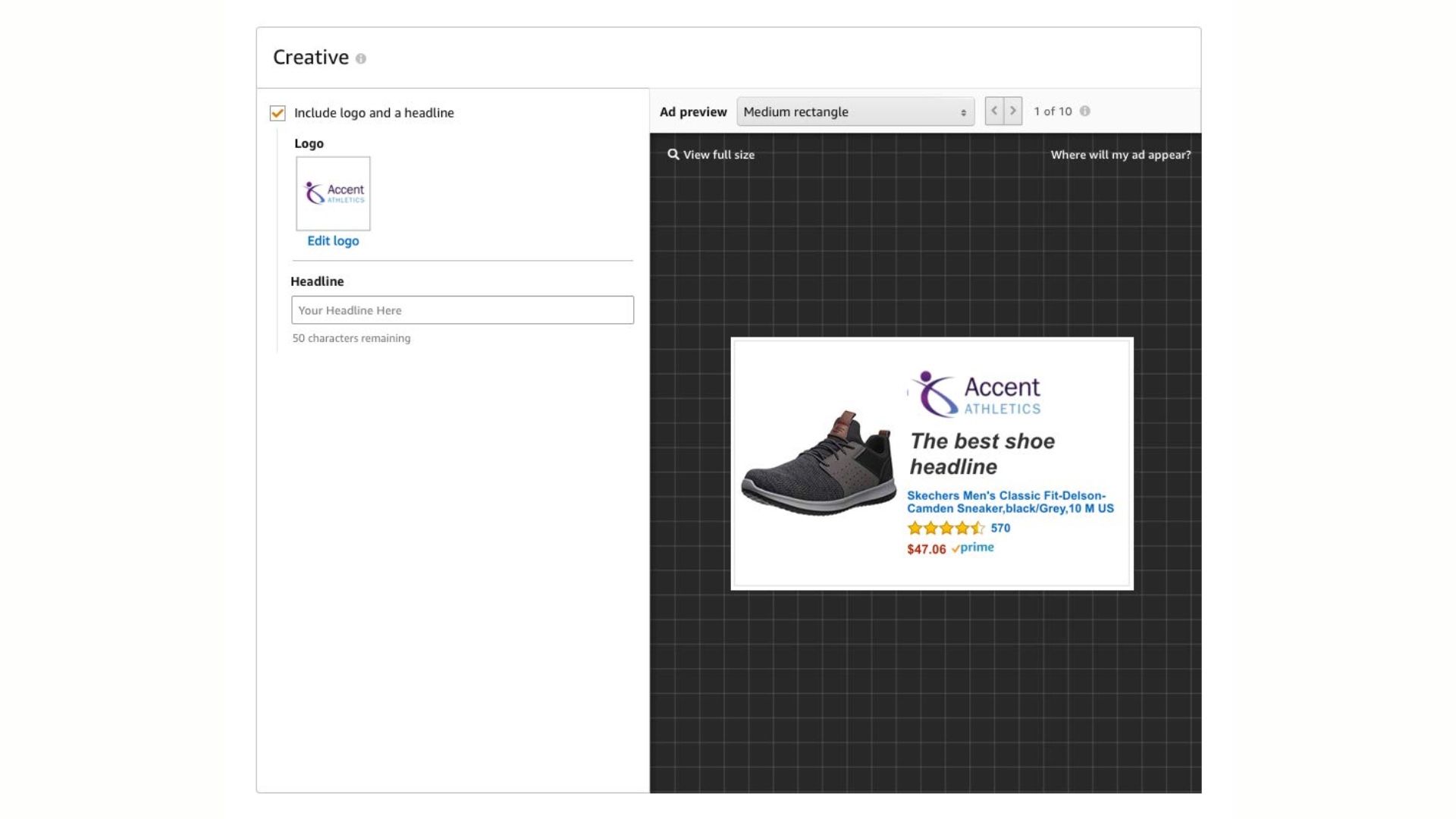Go to previous ad preview arrow
The width and height of the screenshot is (1456, 819).
(994, 111)
